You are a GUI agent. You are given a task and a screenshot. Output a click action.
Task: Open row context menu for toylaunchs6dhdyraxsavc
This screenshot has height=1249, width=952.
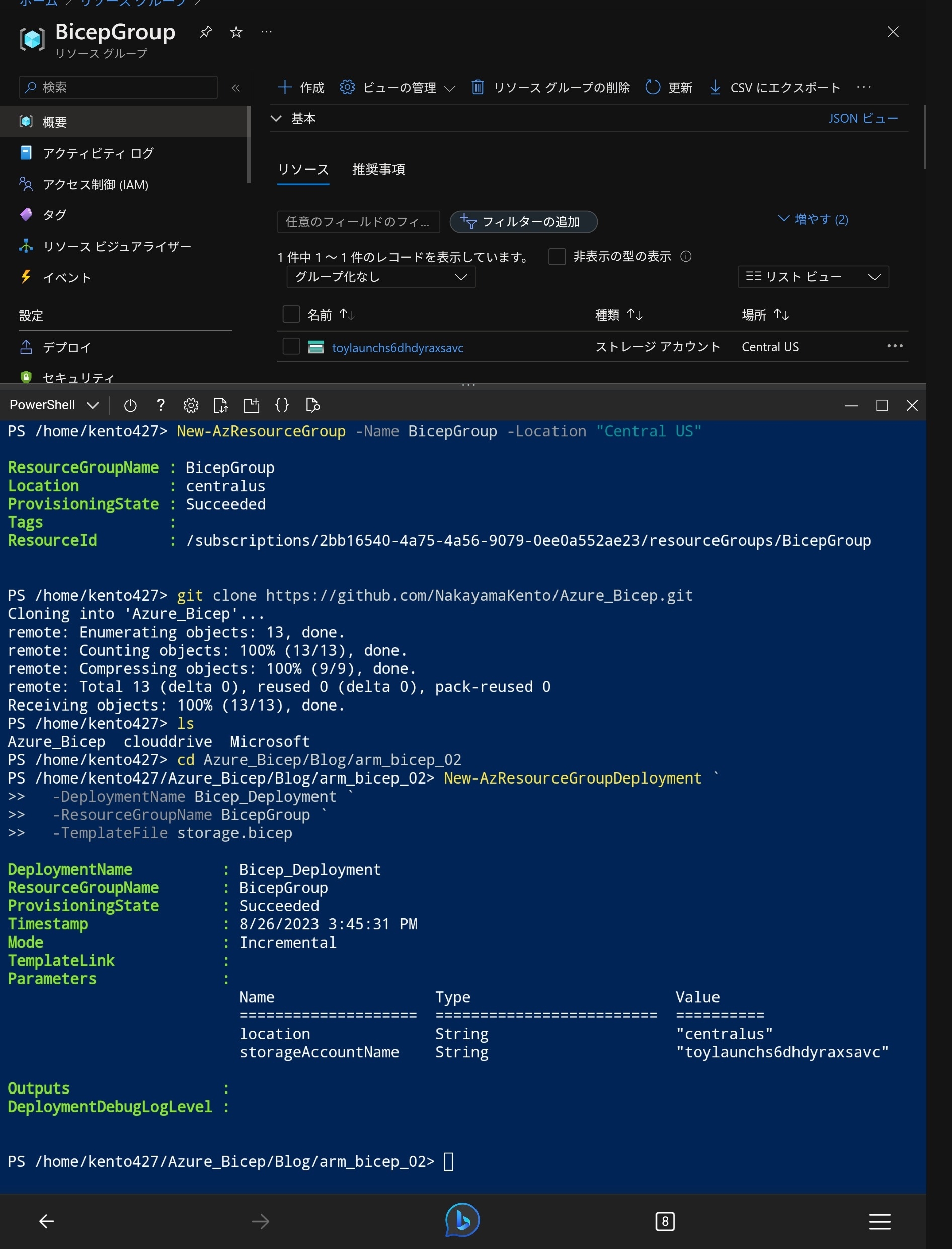pos(895,346)
